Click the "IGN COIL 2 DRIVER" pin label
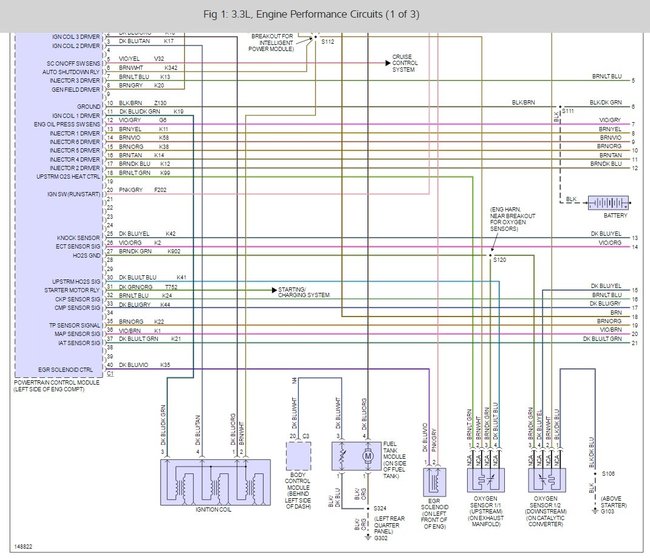This screenshot has width=650, height=559. (x=76, y=46)
